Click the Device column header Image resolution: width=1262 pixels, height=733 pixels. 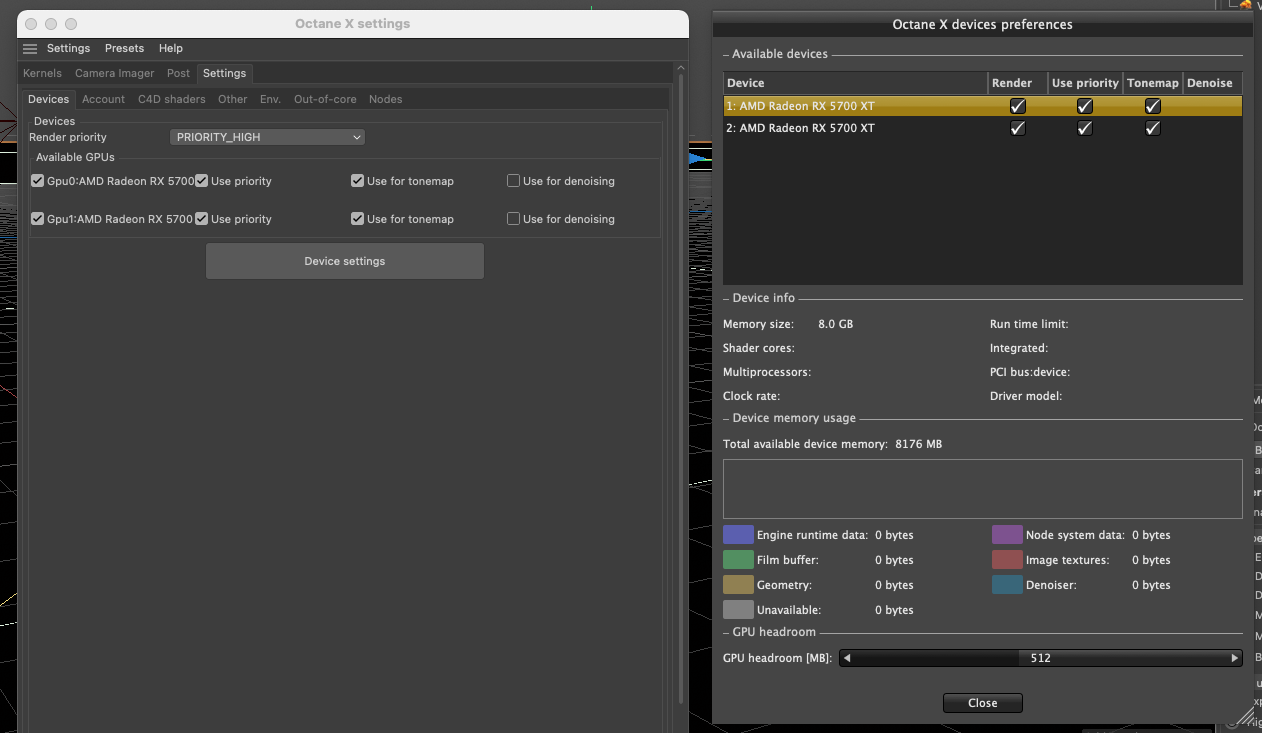(x=855, y=83)
